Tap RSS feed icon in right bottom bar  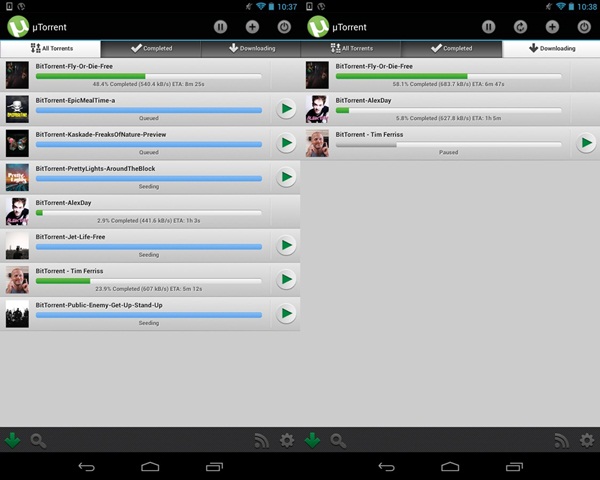point(561,441)
